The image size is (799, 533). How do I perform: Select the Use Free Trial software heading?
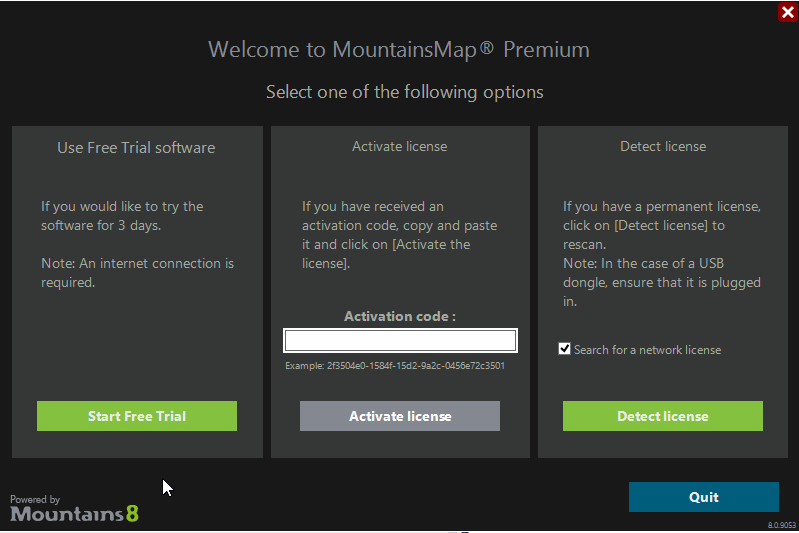tap(136, 148)
